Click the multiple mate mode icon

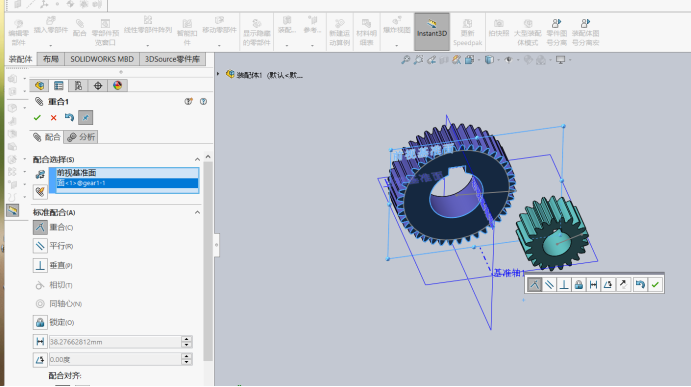pyautogui.click(x=40, y=192)
